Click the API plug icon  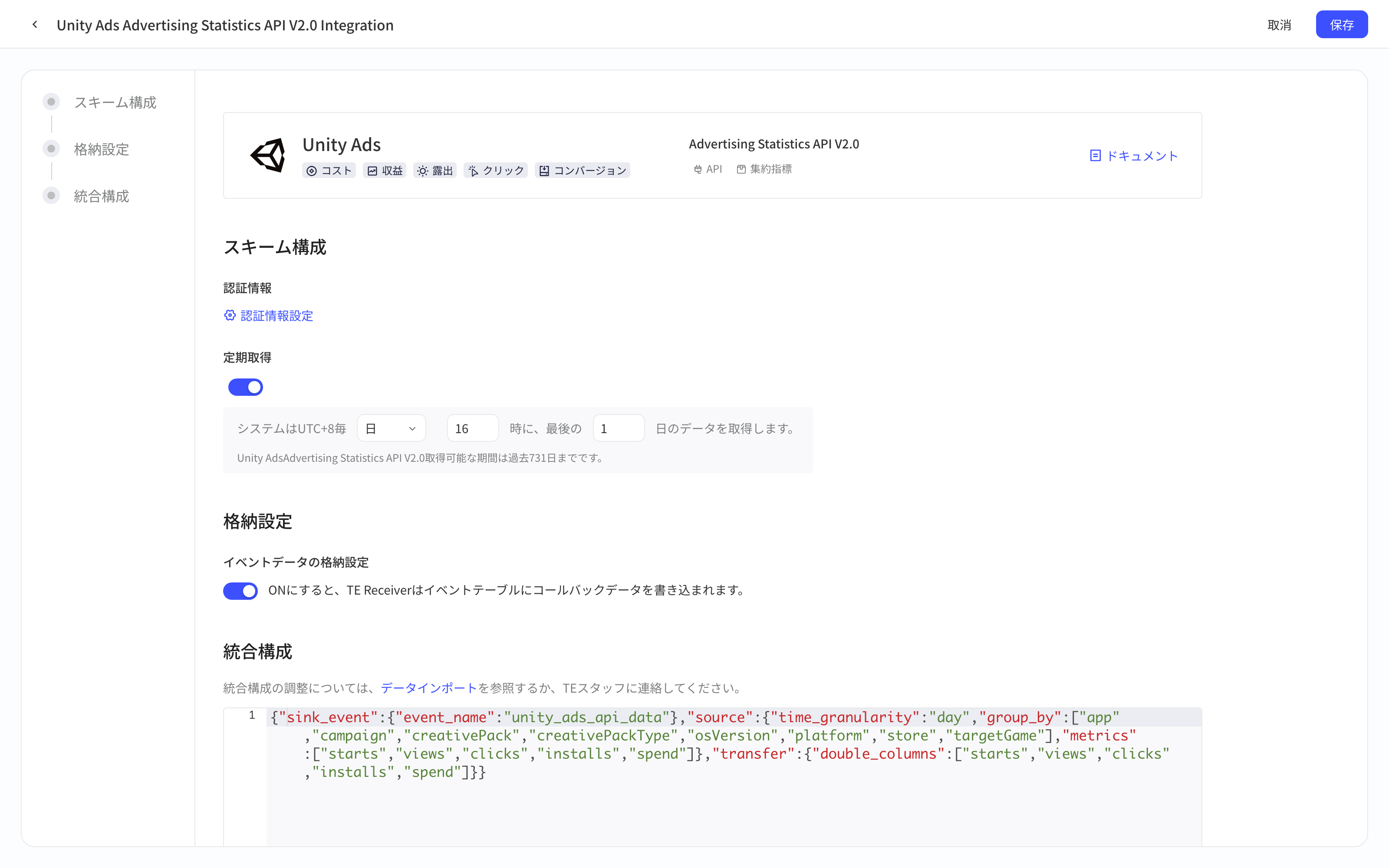(698, 169)
